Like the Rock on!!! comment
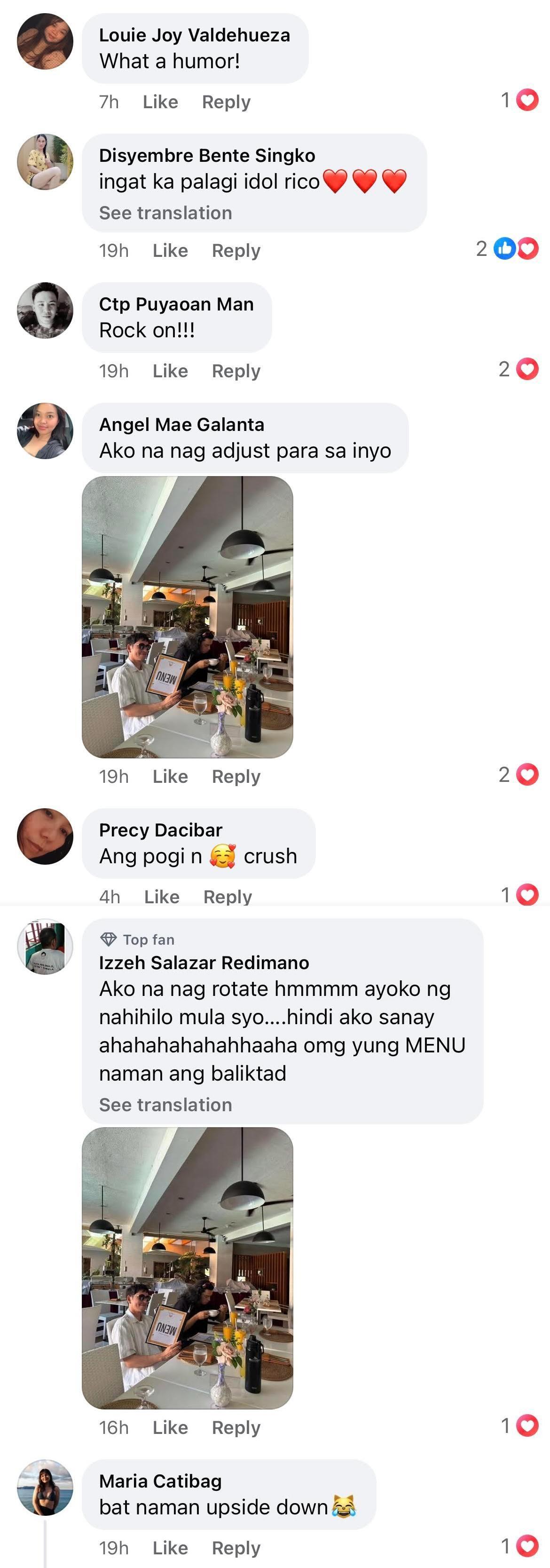 (170, 371)
